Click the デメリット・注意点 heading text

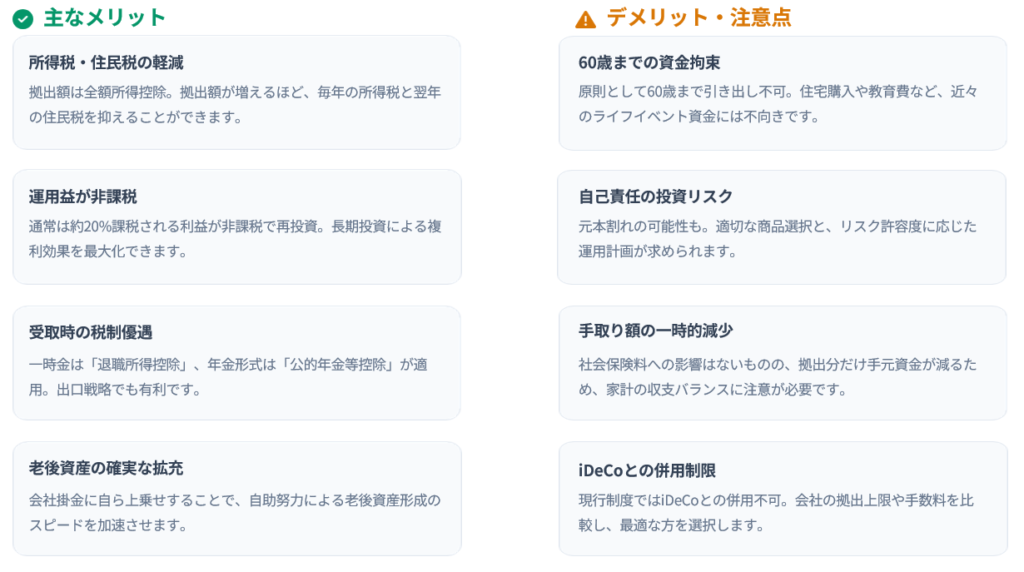coord(699,18)
